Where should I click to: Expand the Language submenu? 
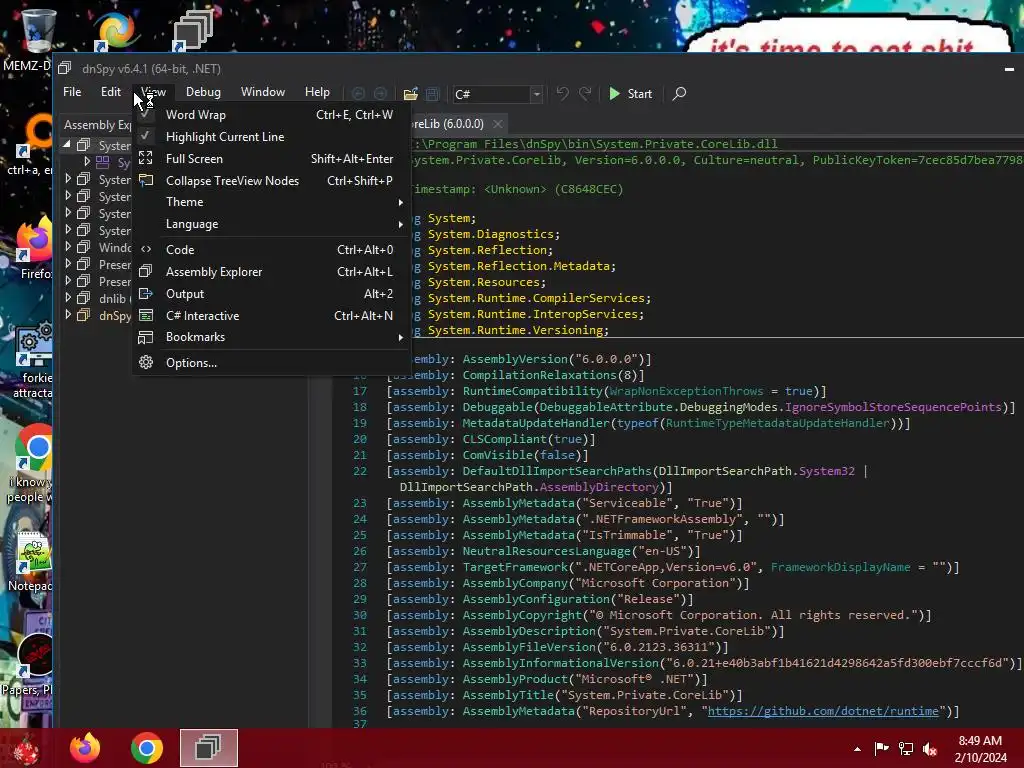coord(271,224)
